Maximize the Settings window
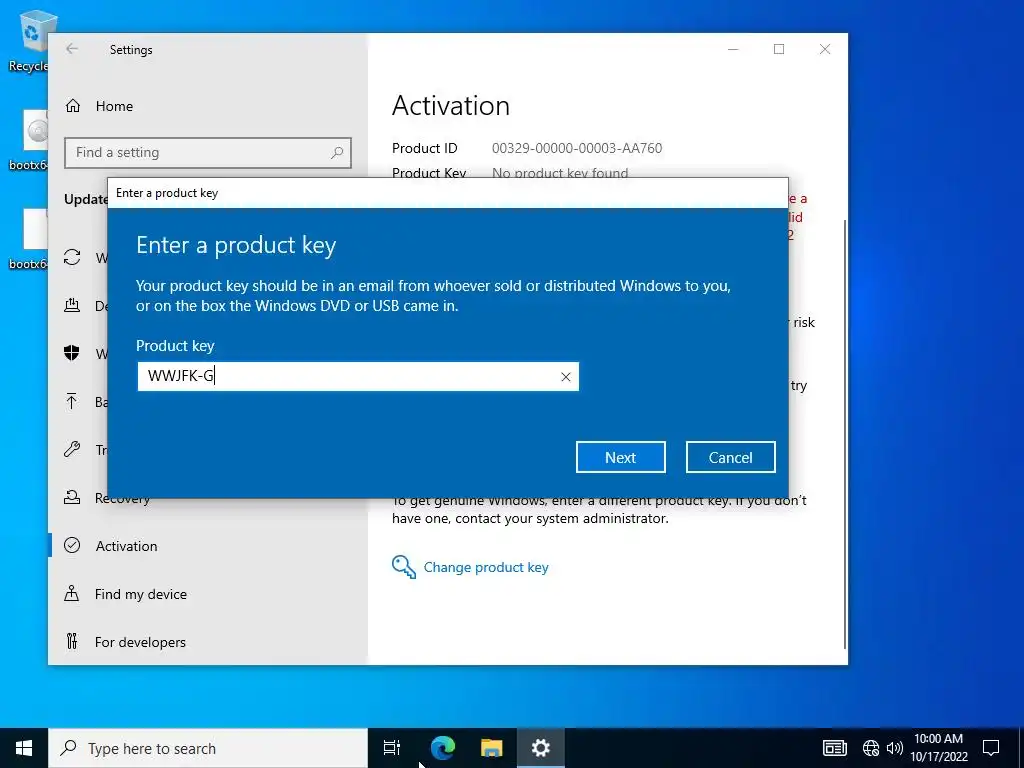This screenshot has height=768, width=1024. [779, 49]
